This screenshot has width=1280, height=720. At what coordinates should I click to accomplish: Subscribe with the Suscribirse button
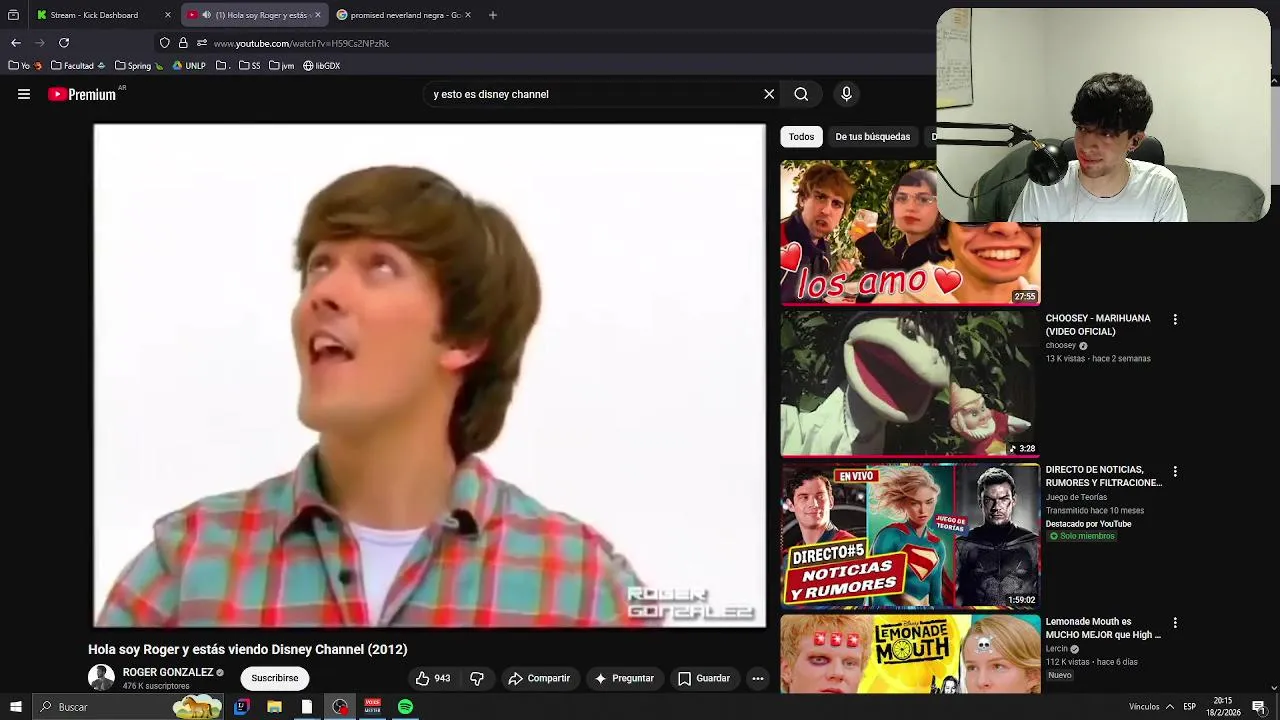274,678
